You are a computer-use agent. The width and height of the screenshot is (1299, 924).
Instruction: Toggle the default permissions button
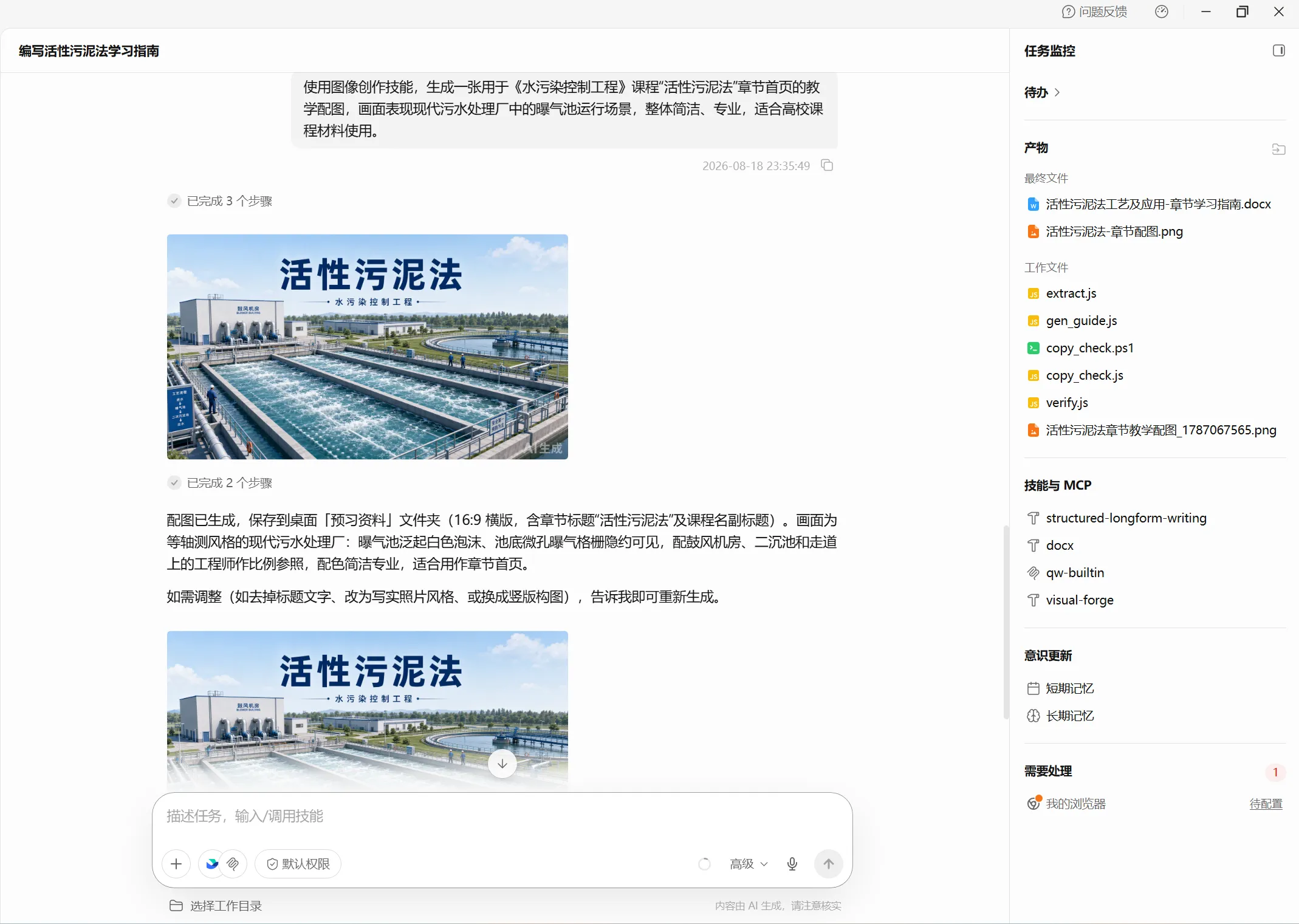tap(298, 864)
